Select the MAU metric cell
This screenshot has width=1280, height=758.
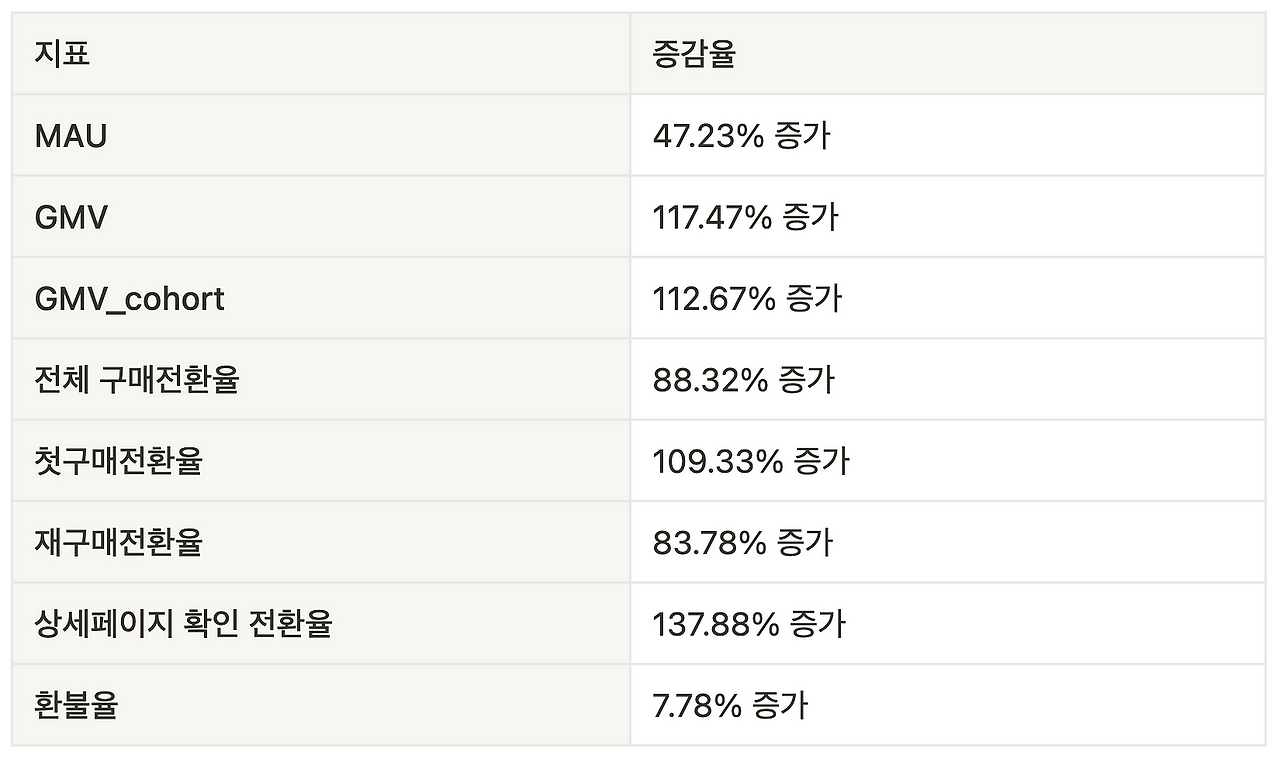(71, 136)
